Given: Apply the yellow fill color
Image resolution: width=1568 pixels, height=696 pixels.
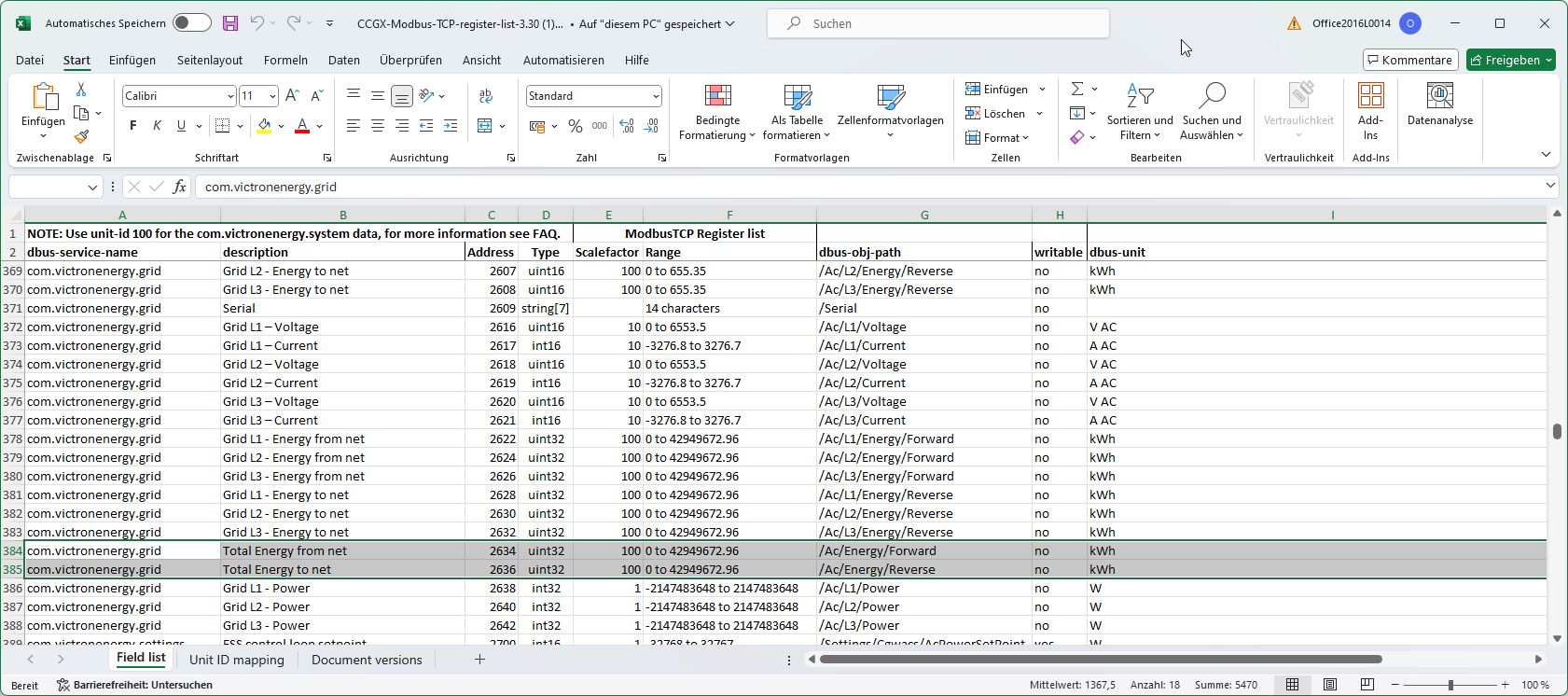Looking at the screenshot, I should pos(264,126).
